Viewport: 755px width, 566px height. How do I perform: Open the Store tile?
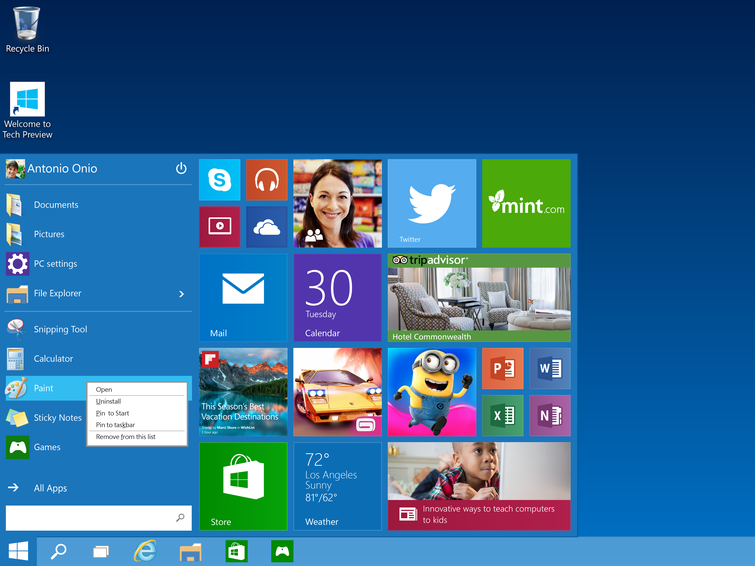click(x=243, y=487)
